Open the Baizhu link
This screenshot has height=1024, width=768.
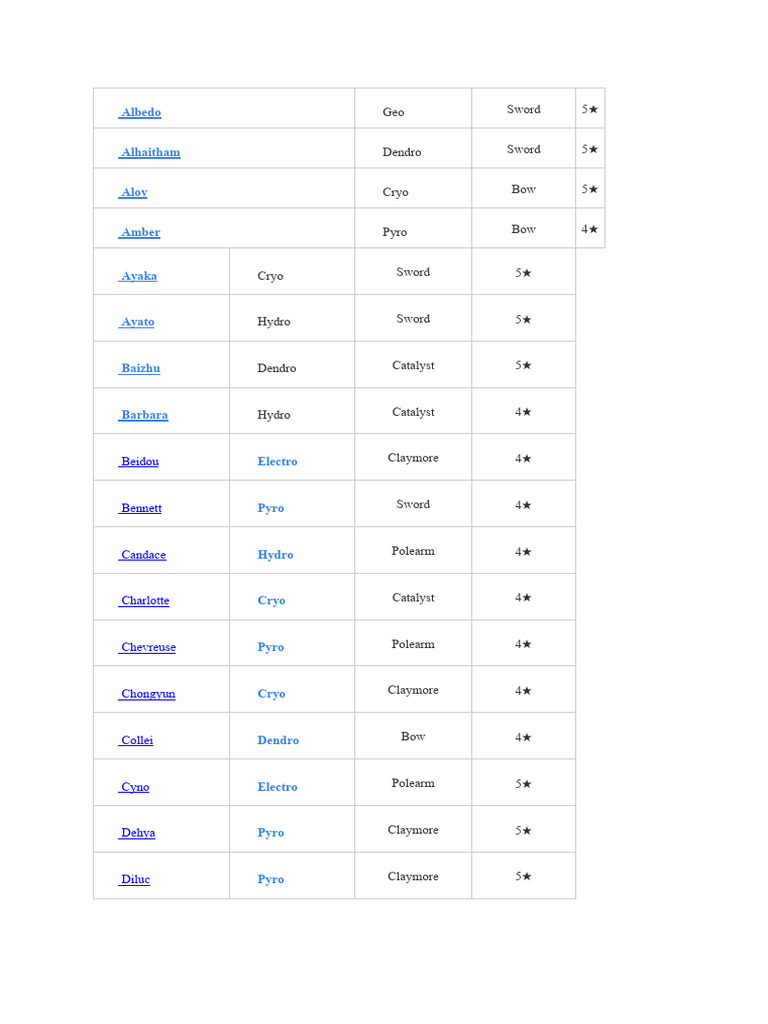[140, 369]
